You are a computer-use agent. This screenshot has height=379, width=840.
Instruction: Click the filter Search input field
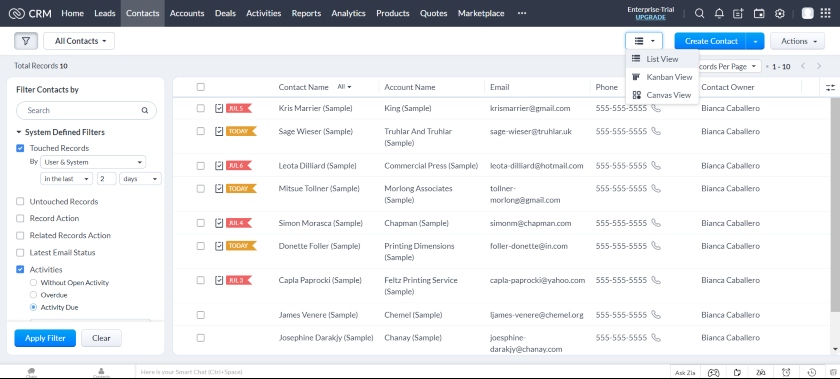pos(86,110)
